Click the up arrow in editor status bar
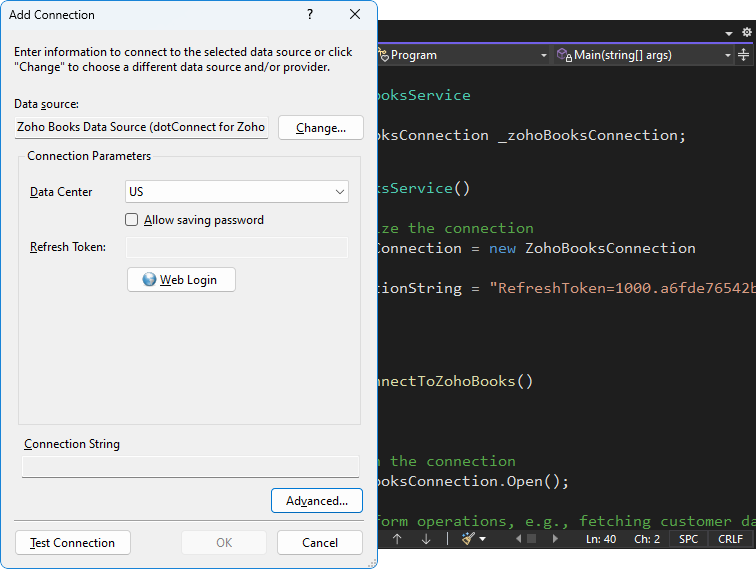Screen dimensions: 756x569 tap(397, 539)
